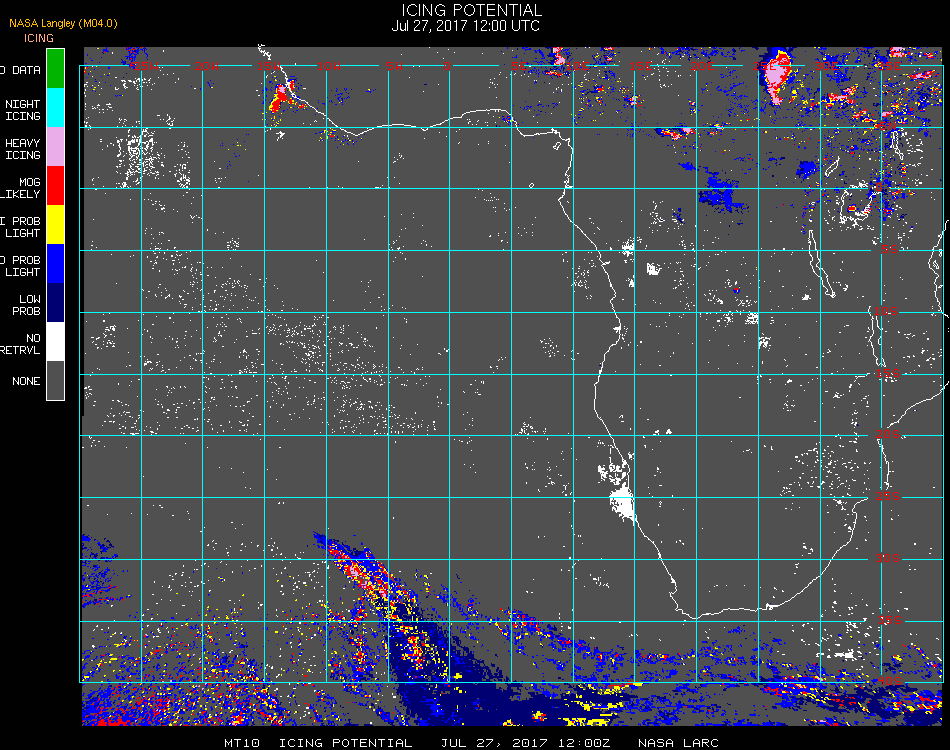Viewport: 950px width, 750px height.
Task: Click the 'Jul 27, 2017 12:00 UTC' date line
Action: [x=465, y=26]
